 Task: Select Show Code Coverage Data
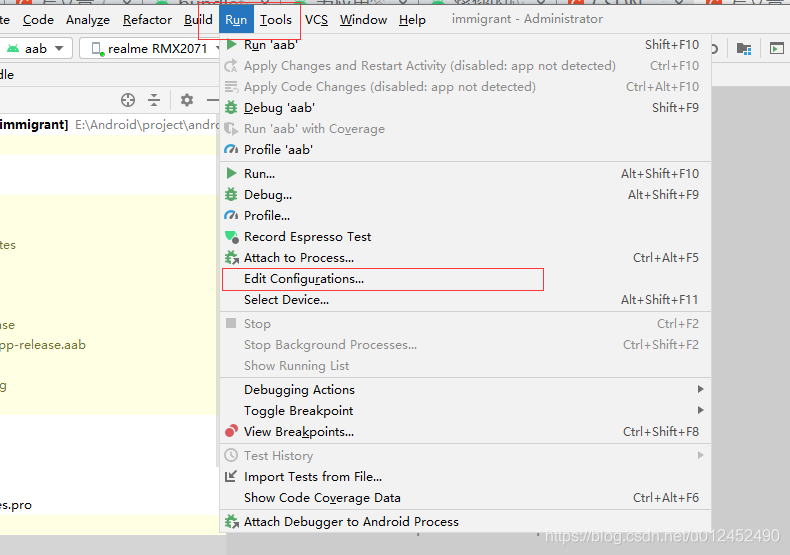465,498
